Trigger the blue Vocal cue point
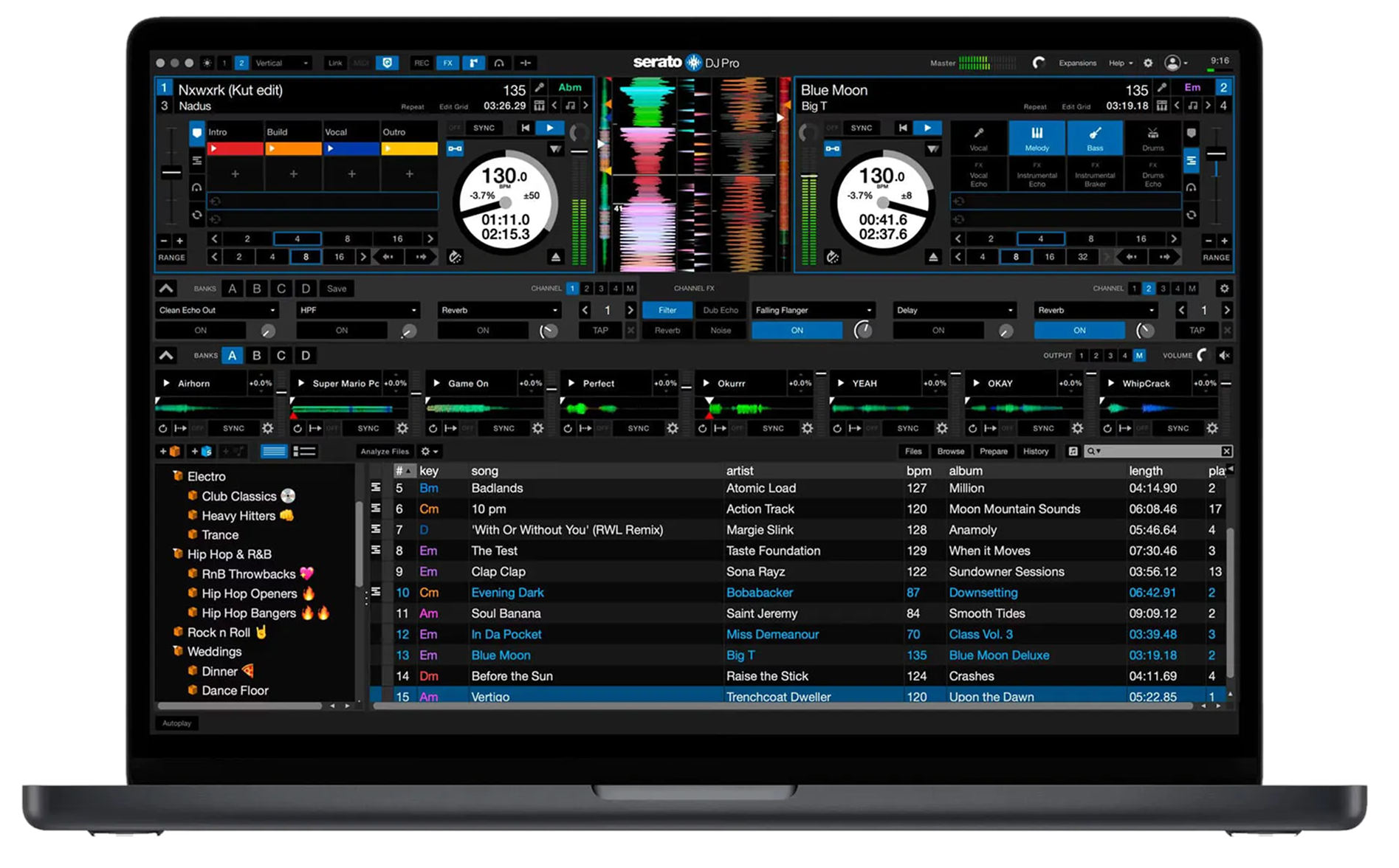 pos(351,148)
